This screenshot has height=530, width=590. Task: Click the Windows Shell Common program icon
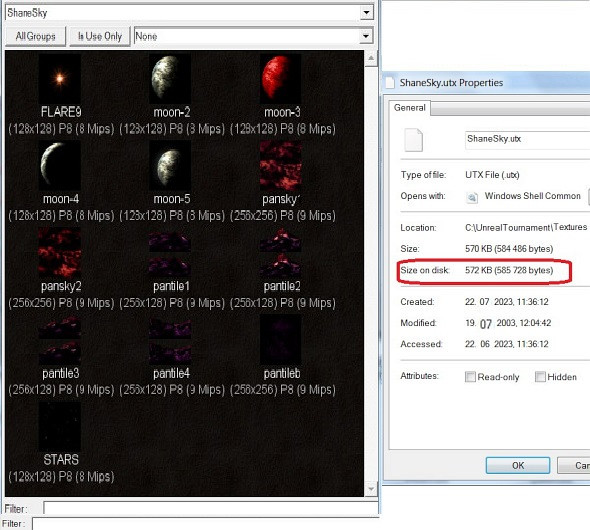[472, 197]
